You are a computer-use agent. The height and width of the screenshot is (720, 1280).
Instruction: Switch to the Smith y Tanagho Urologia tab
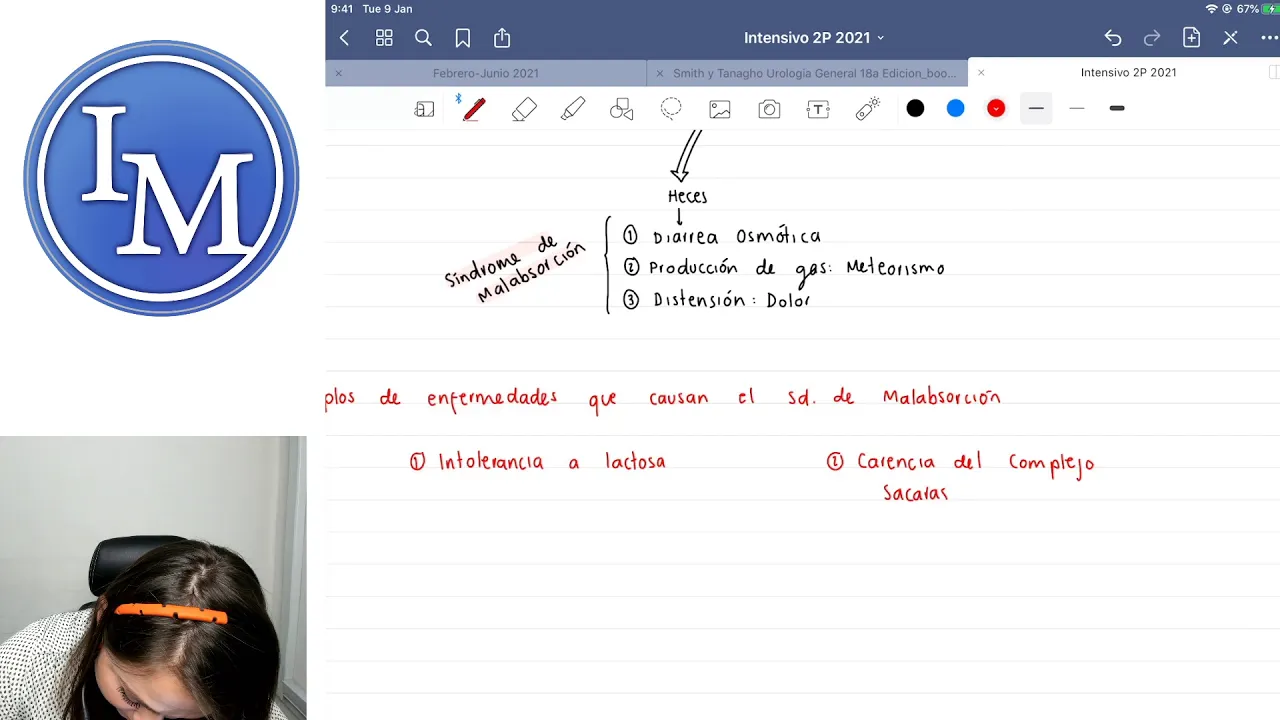click(x=814, y=73)
